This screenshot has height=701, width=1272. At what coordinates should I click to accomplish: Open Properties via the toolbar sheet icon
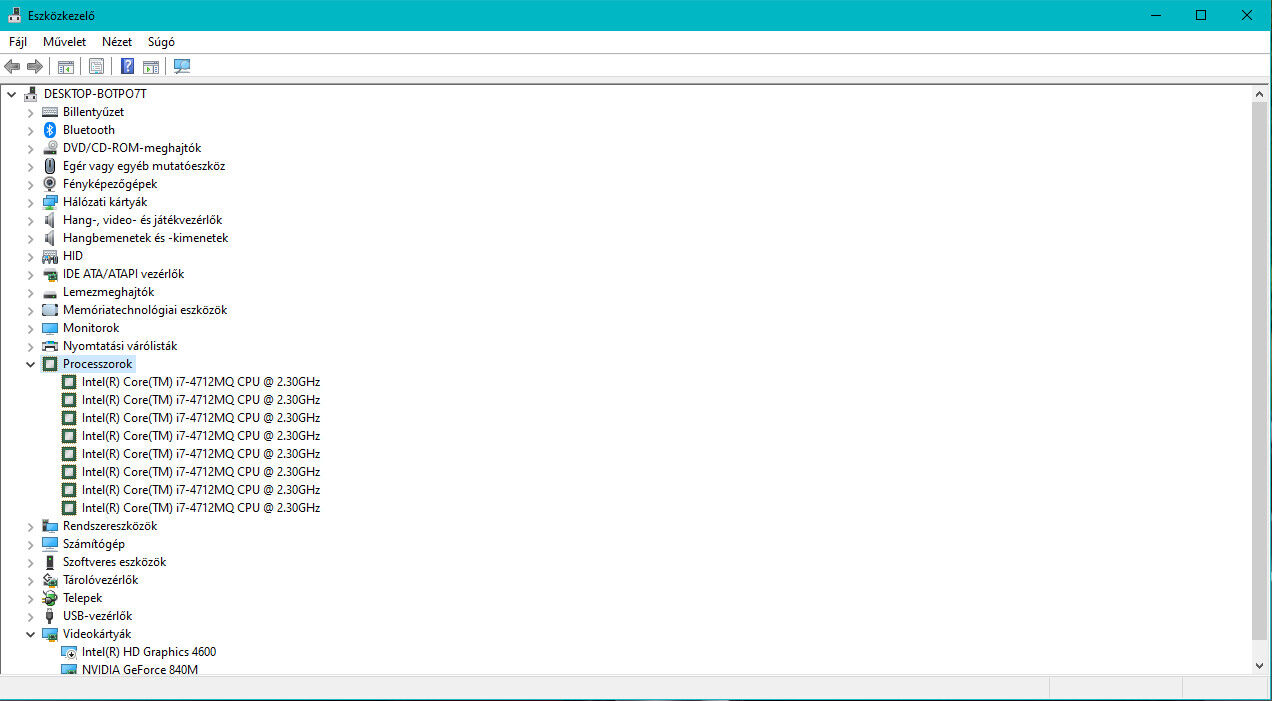click(x=96, y=67)
